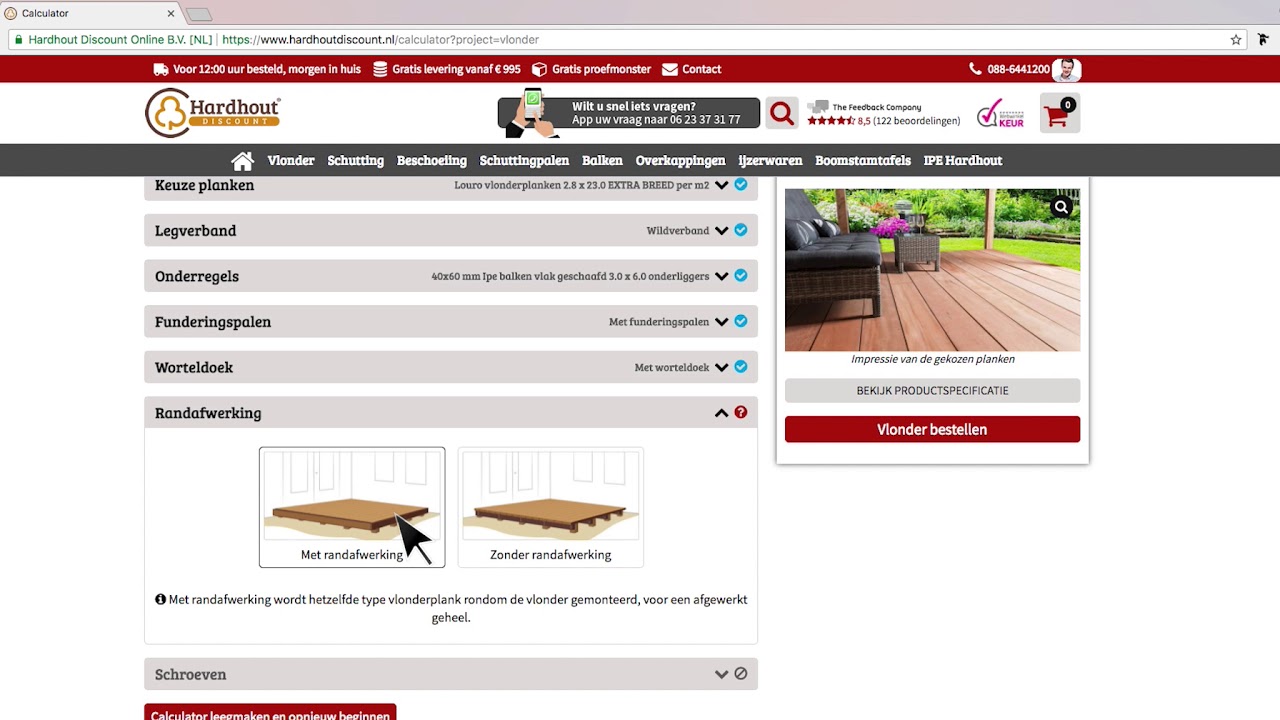Open a new browser tab

pyautogui.click(x=199, y=14)
